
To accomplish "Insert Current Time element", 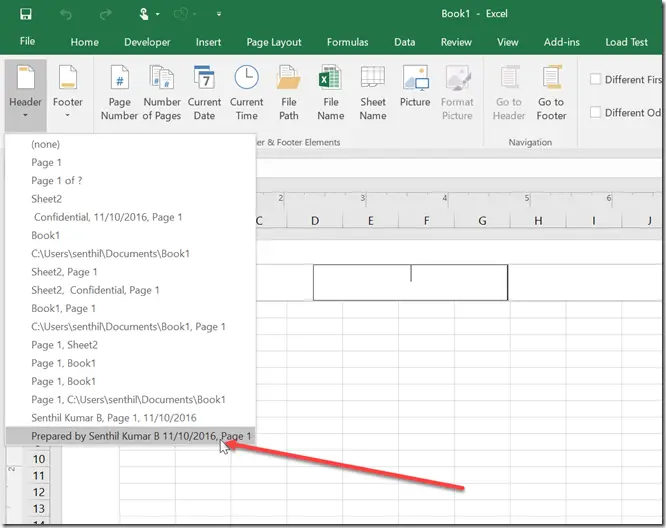I will point(246,93).
